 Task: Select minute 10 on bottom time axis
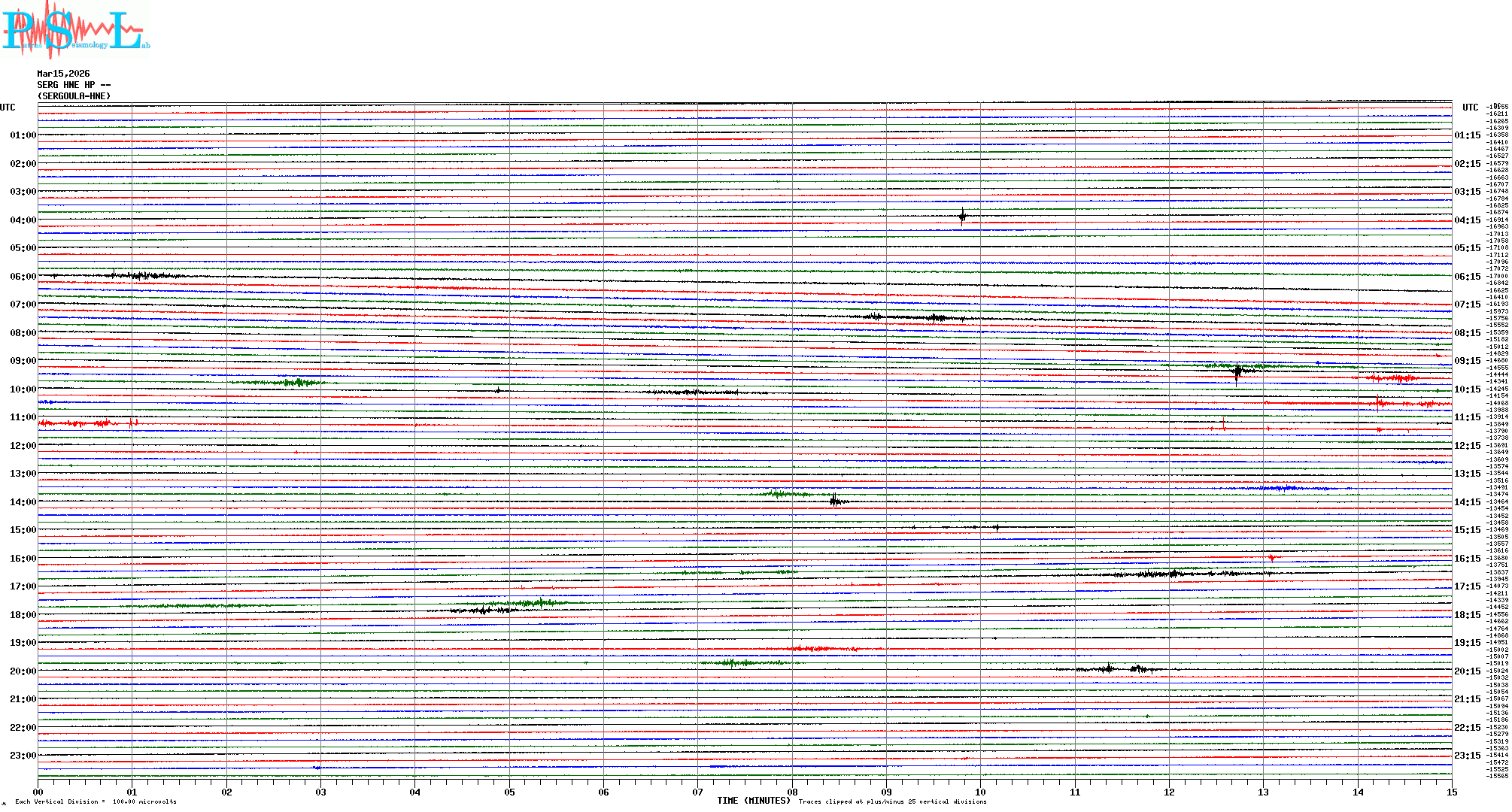point(980,792)
